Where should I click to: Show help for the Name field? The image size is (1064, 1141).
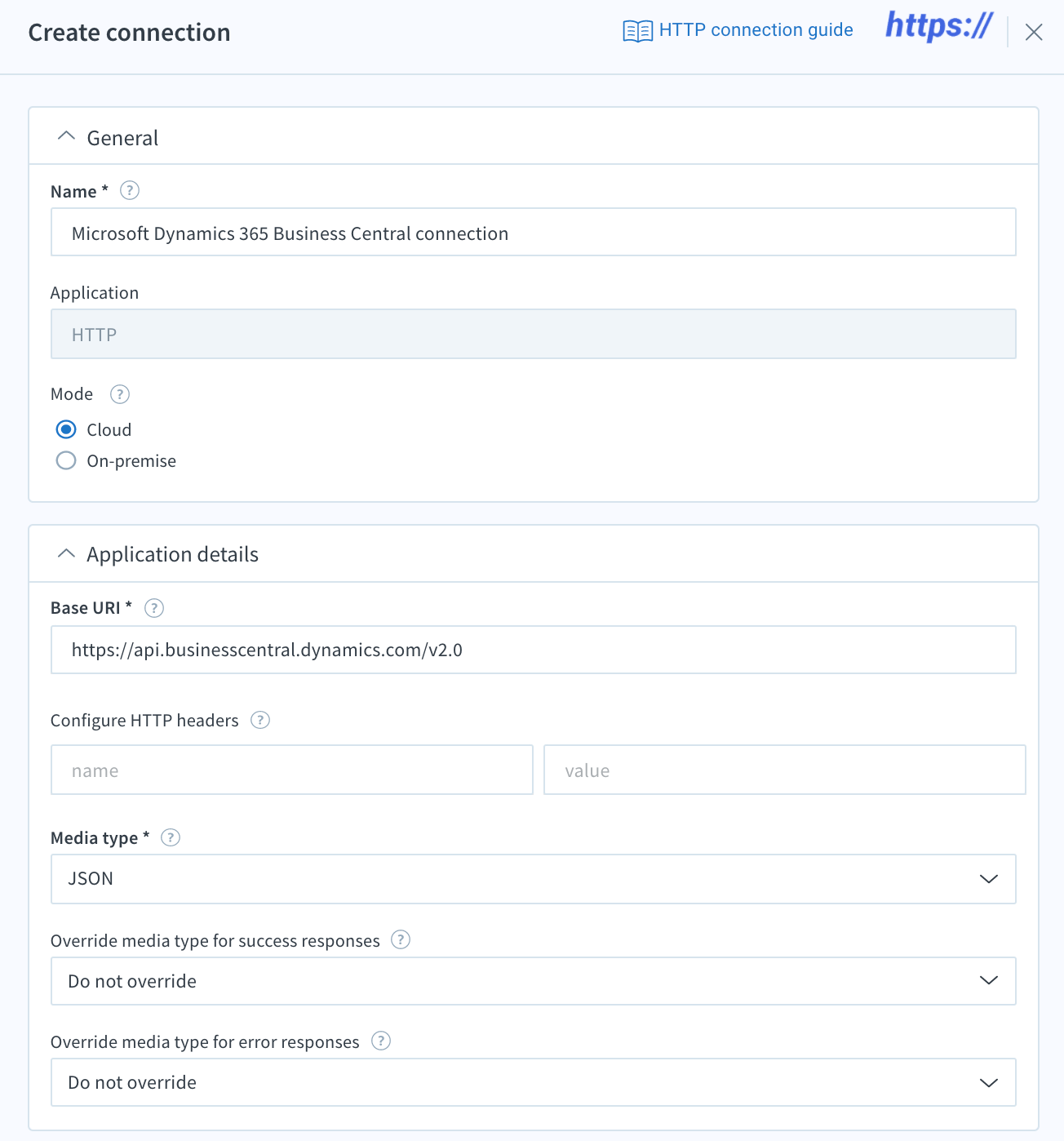pos(130,190)
